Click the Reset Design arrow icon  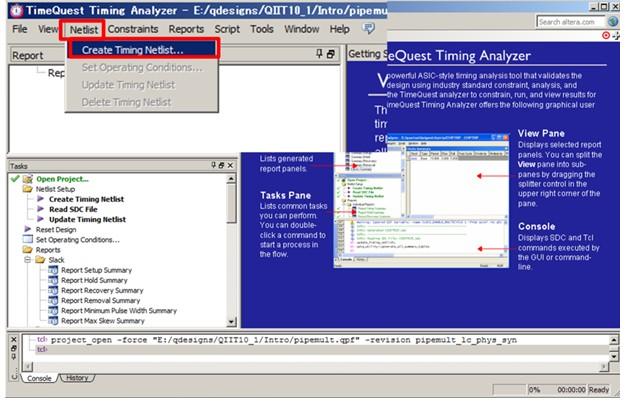[28, 229]
